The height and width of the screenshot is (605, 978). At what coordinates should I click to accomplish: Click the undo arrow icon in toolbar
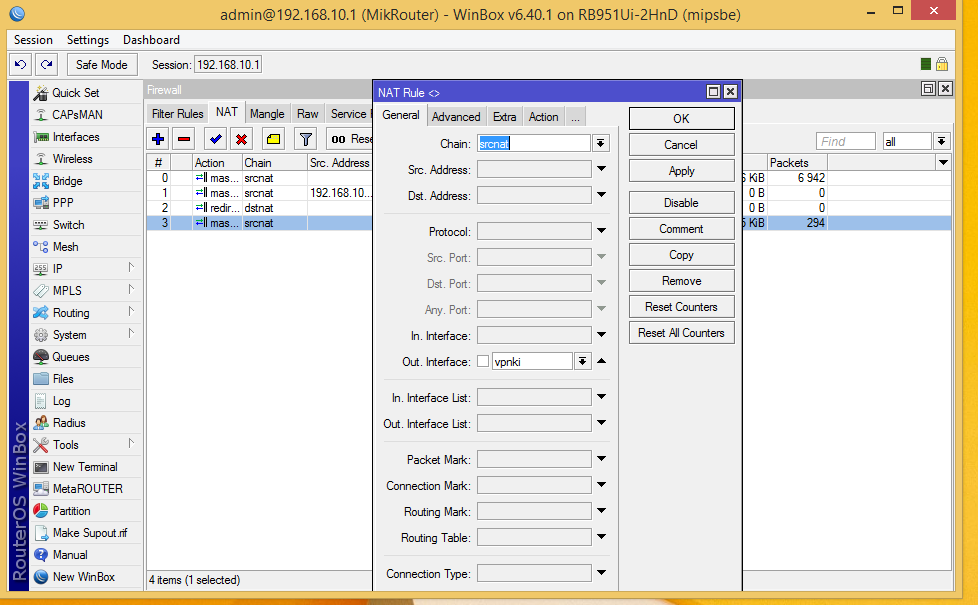21,64
